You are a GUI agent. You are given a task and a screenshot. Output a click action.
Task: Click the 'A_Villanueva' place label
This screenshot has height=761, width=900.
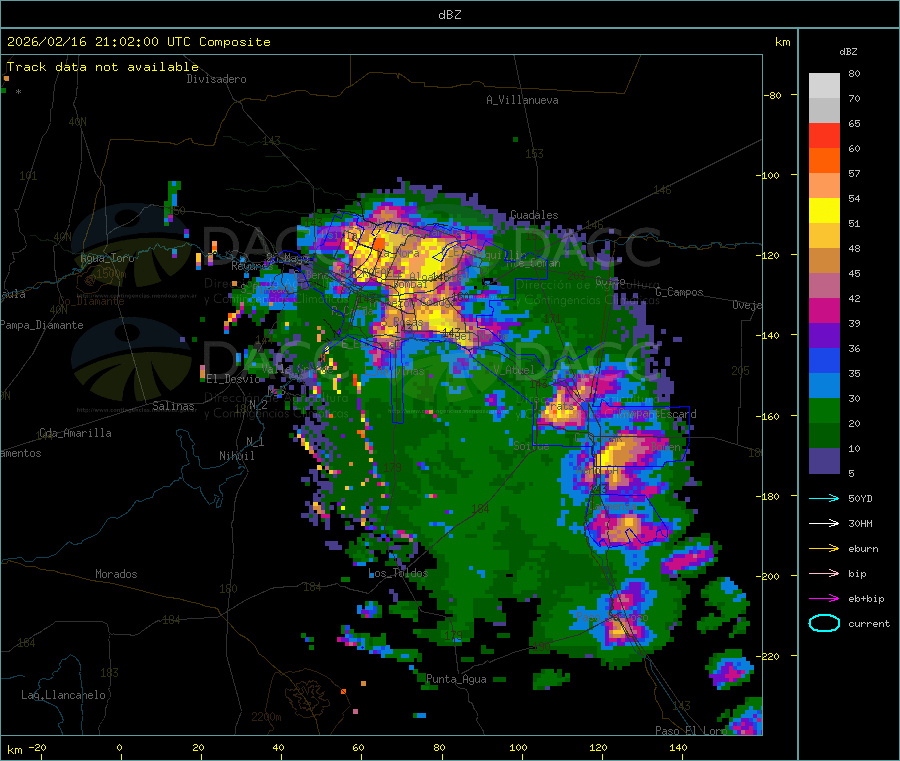click(x=522, y=100)
